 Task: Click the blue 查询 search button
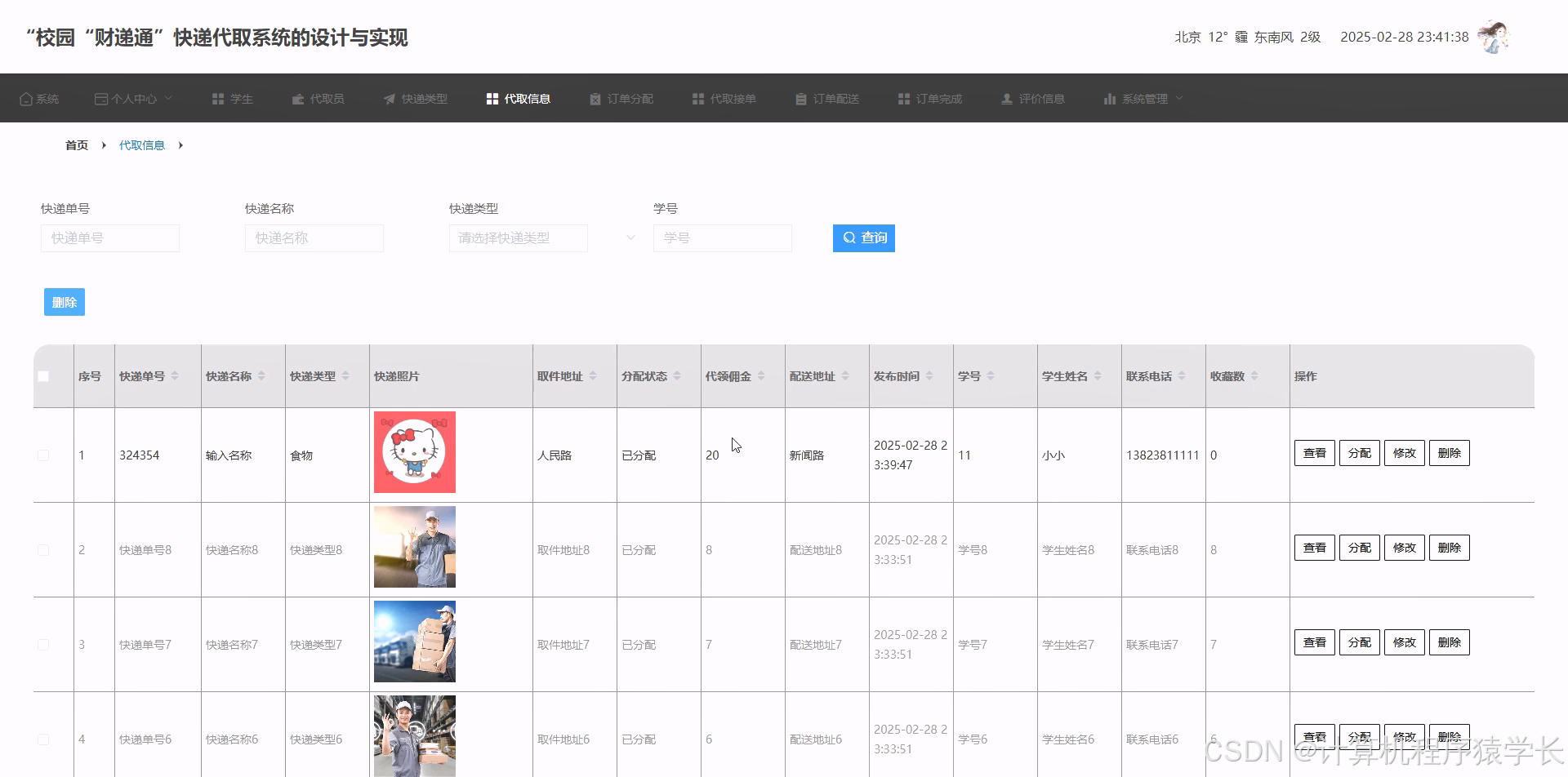point(864,238)
